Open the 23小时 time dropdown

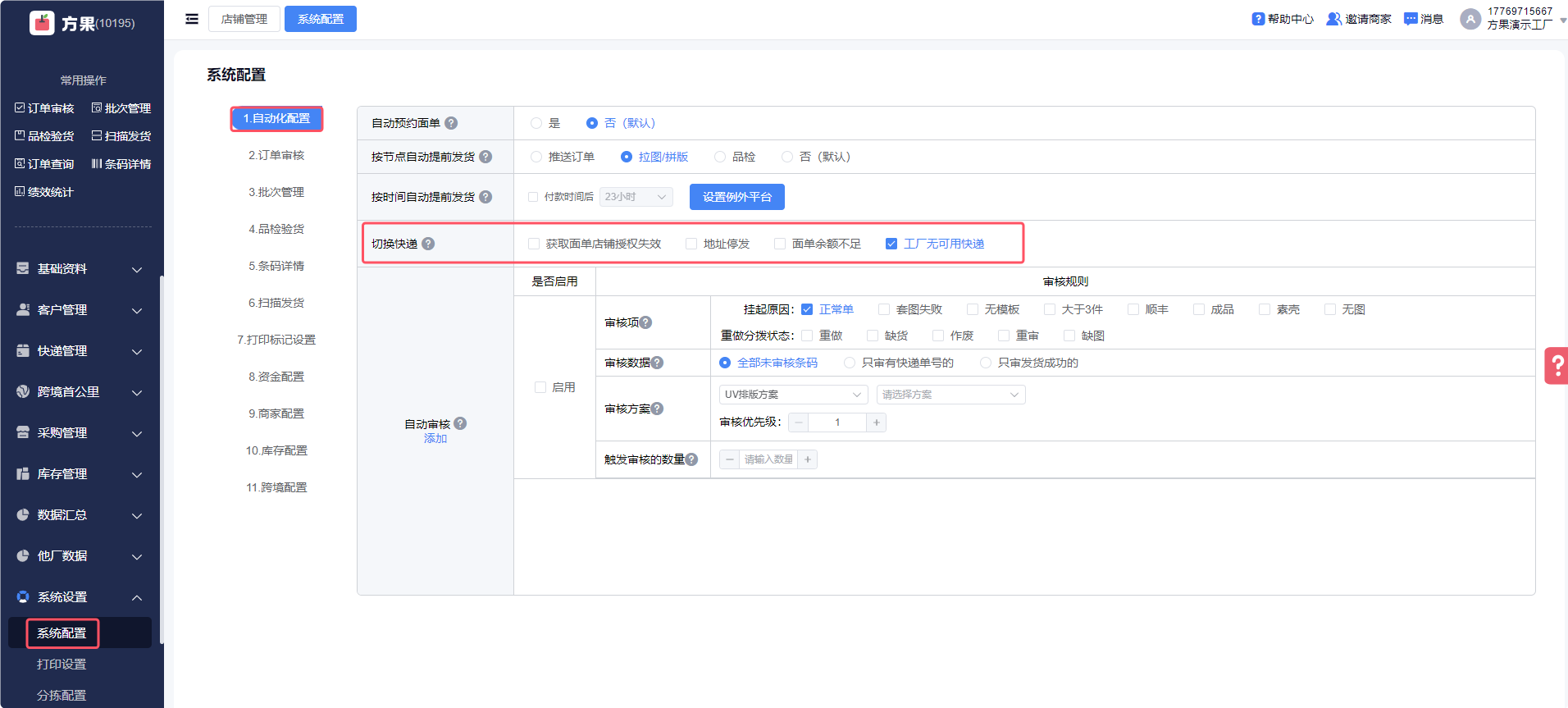click(x=636, y=197)
